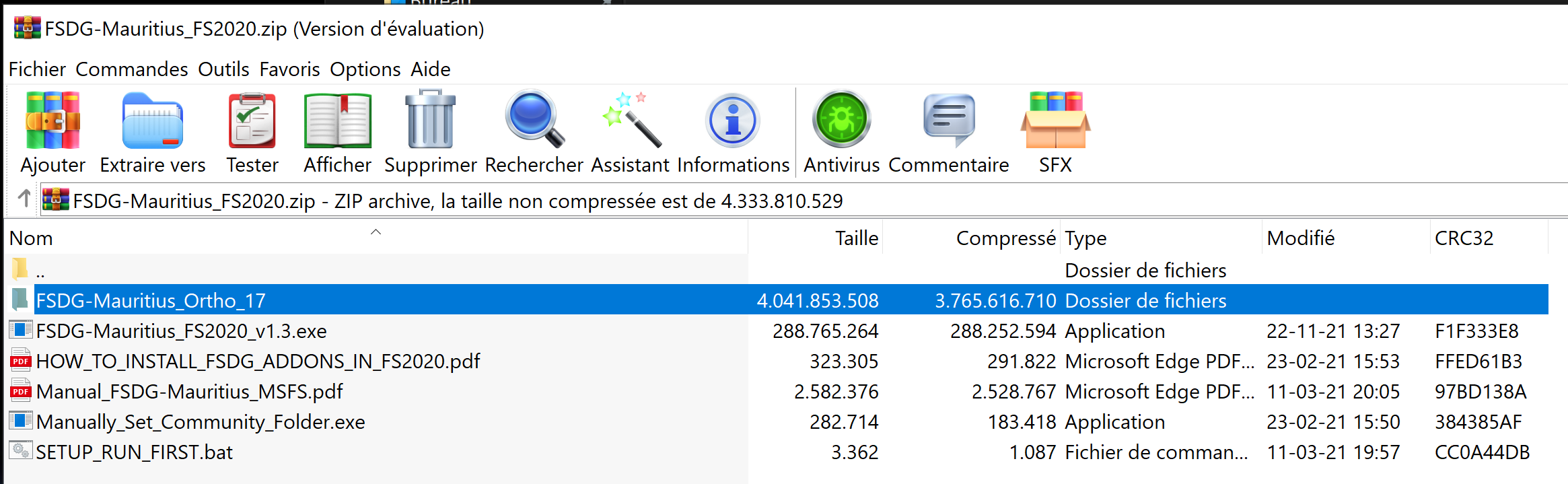Start the Antivirus scan tool
This screenshot has height=484, width=1568.
(x=841, y=121)
